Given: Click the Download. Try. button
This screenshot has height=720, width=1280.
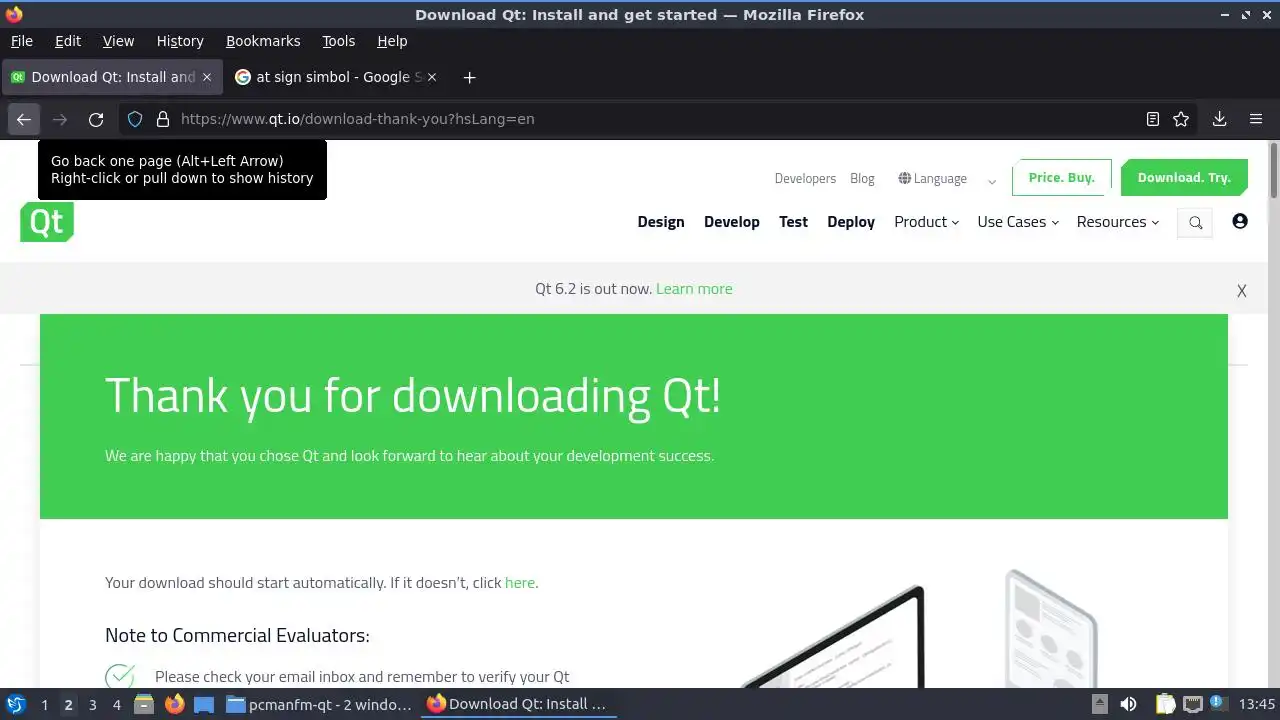Looking at the screenshot, I should pos(1184,177).
